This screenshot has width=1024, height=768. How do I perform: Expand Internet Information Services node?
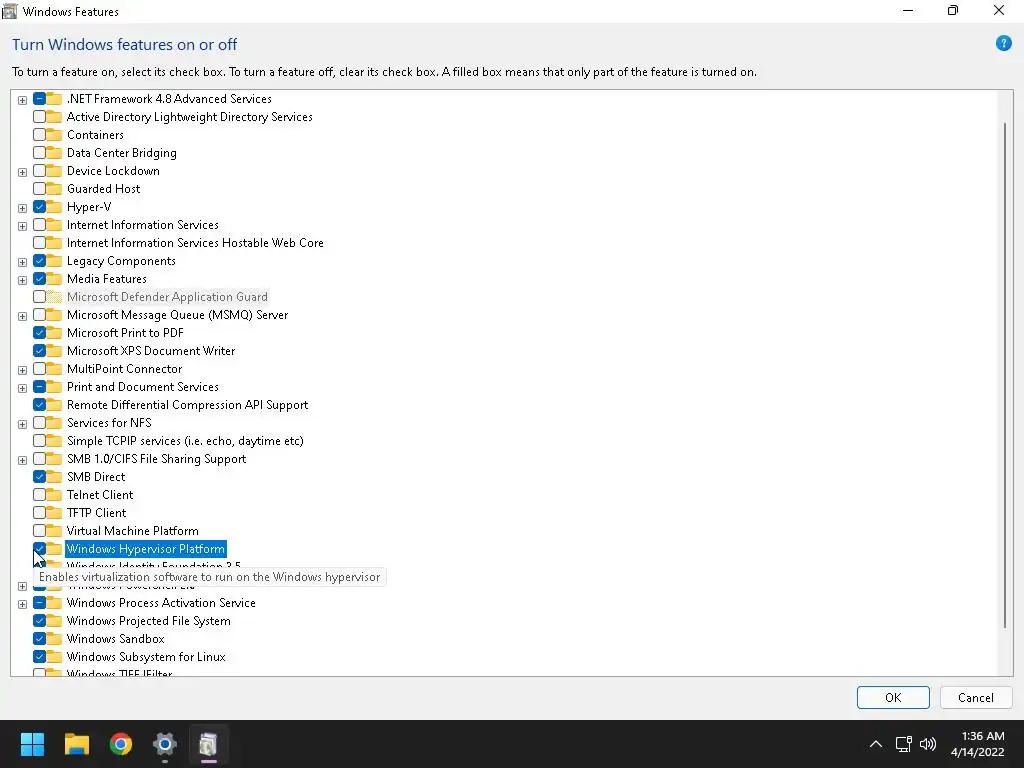coord(22,226)
